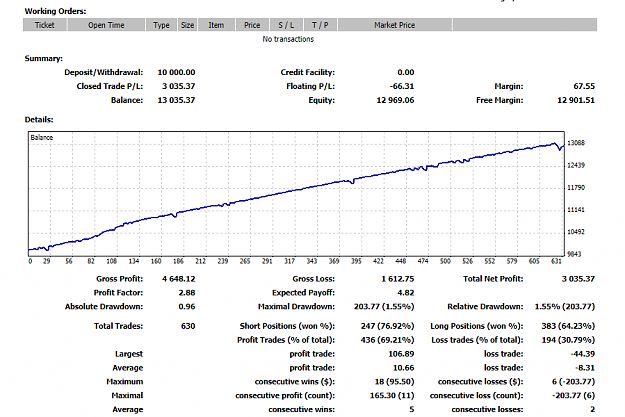
Task: Click the Balance chart legend label
Action: point(42,138)
